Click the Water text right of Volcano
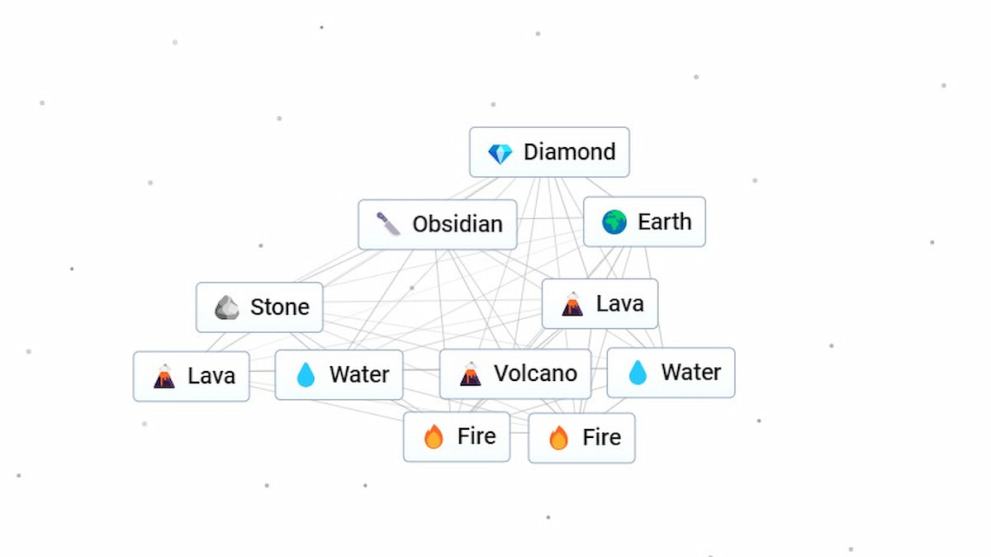The image size is (991, 557). point(690,372)
